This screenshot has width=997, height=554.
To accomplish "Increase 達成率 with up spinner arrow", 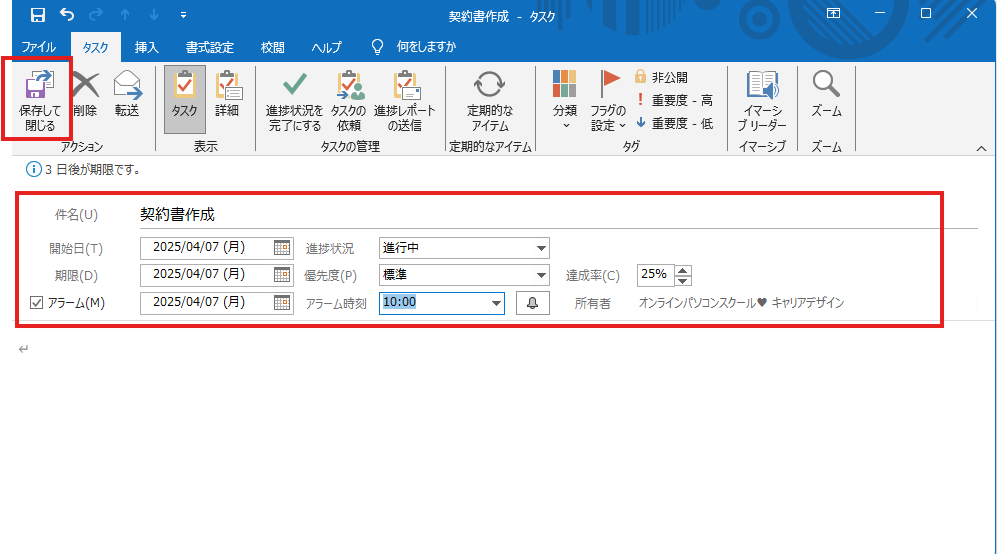I will (x=683, y=270).
